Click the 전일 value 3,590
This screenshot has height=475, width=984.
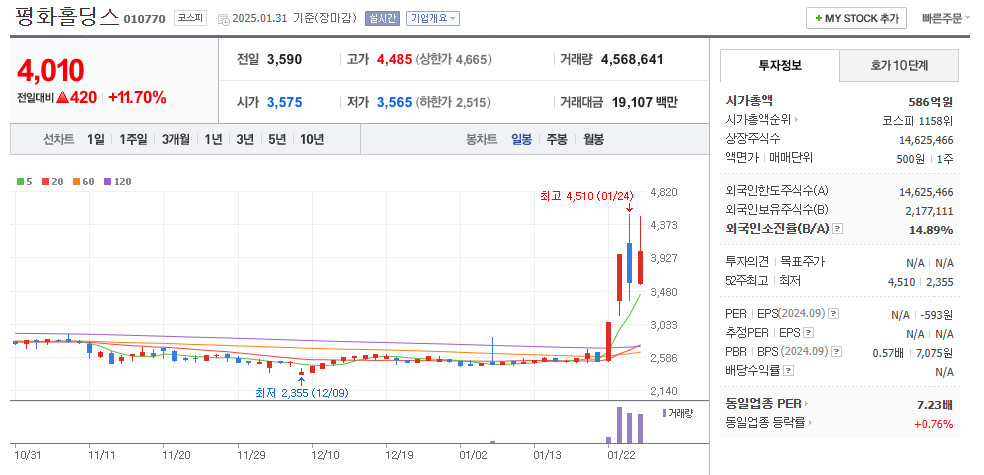point(284,60)
